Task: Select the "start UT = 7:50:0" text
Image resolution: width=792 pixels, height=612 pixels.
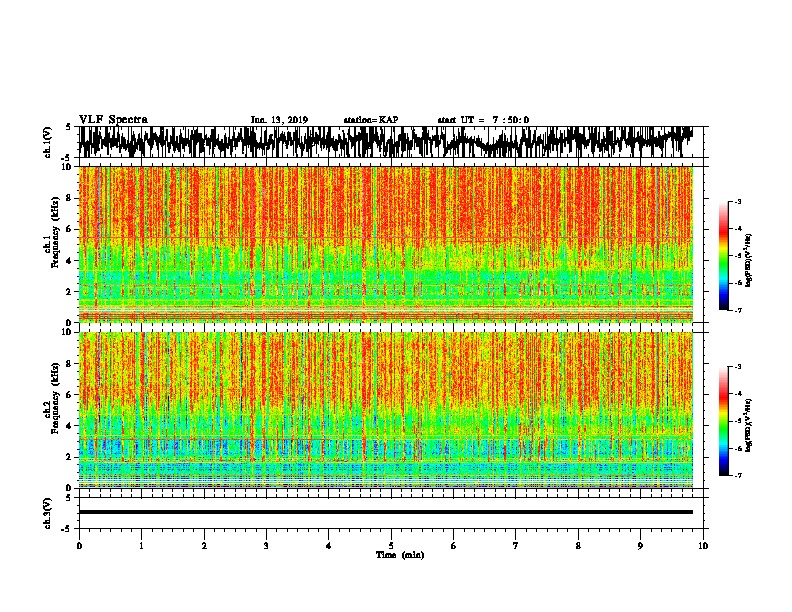Action: [x=483, y=120]
